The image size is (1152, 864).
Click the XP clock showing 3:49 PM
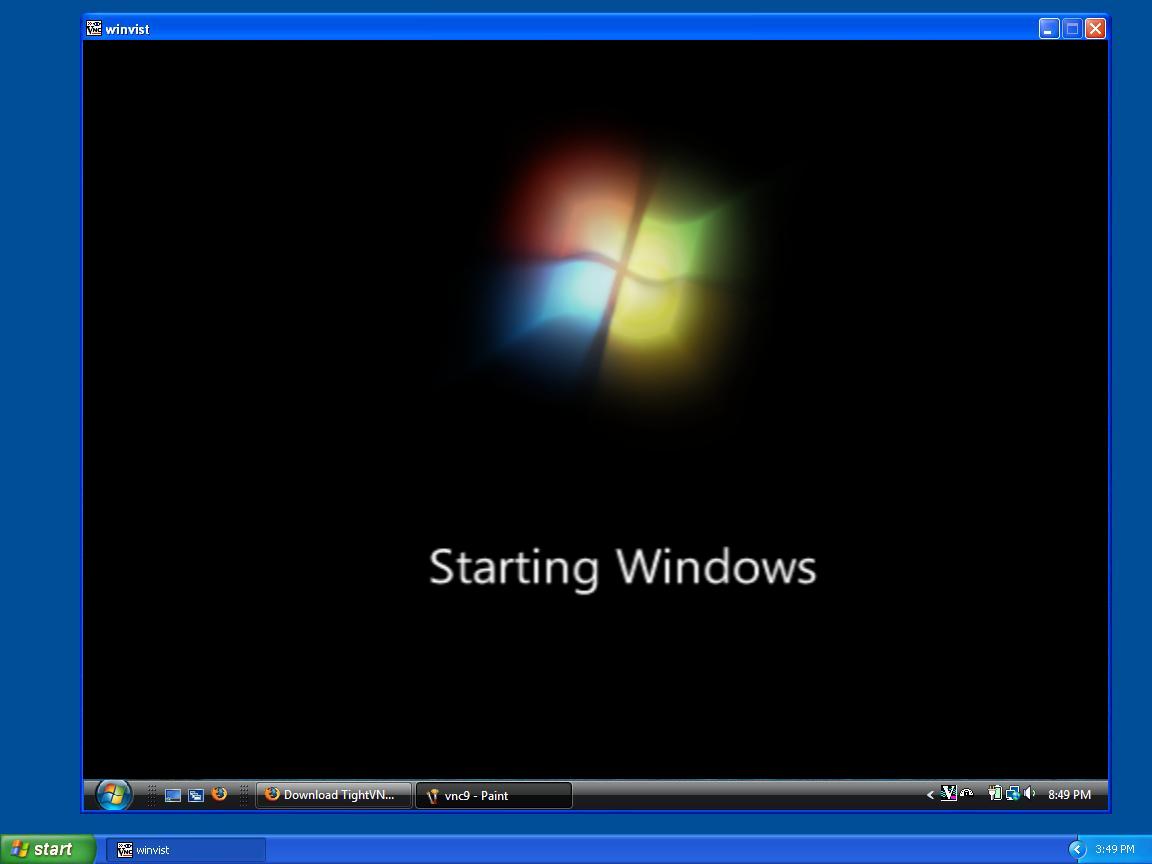[1115, 850]
